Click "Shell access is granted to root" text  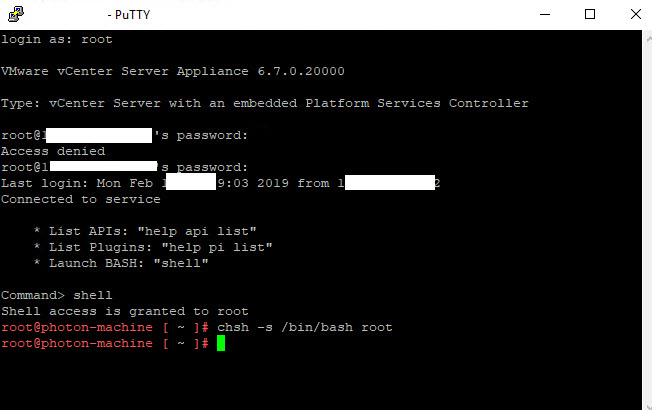[x=124, y=311]
